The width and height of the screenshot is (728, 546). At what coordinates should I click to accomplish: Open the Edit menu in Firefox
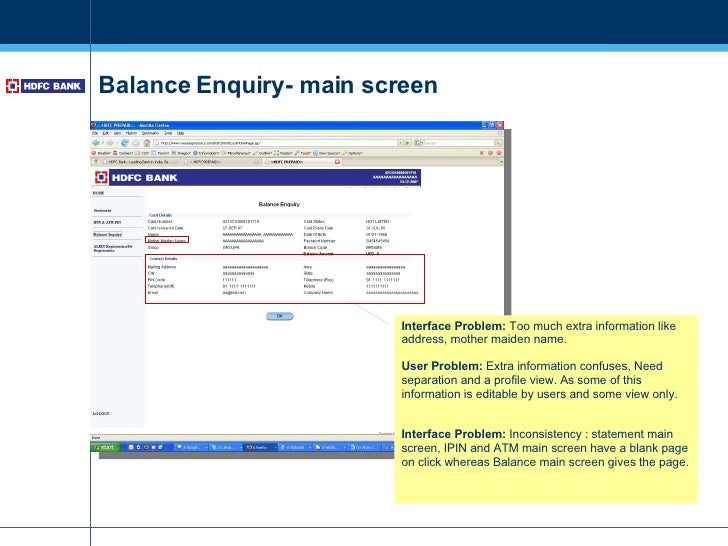point(105,133)
